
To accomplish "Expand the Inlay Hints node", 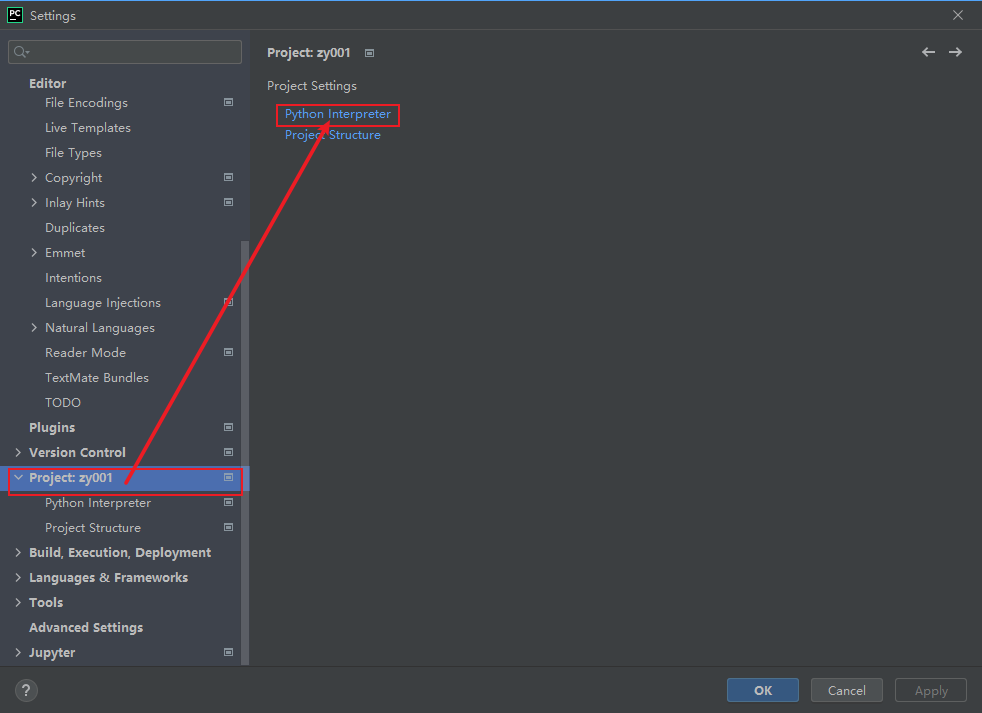I will tap(34, 202).
